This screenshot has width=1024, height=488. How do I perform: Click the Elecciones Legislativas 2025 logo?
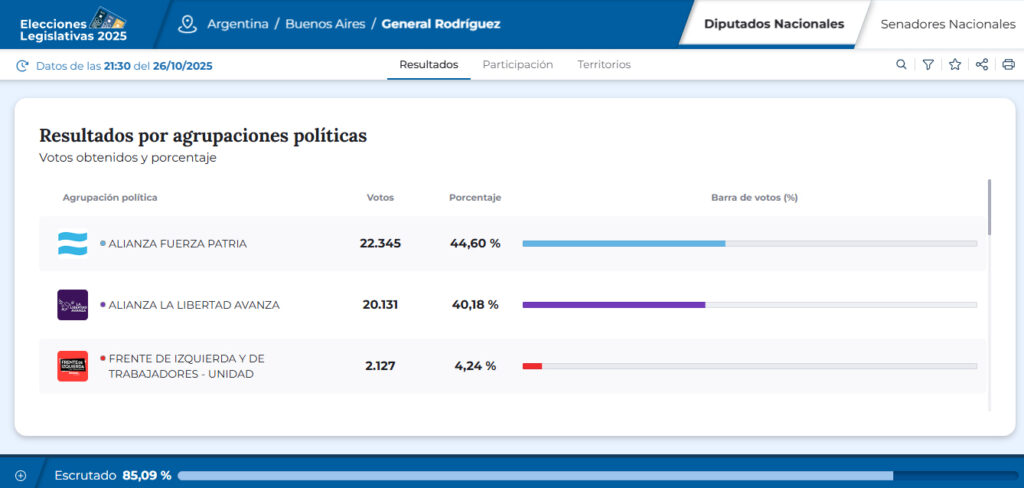73,24
